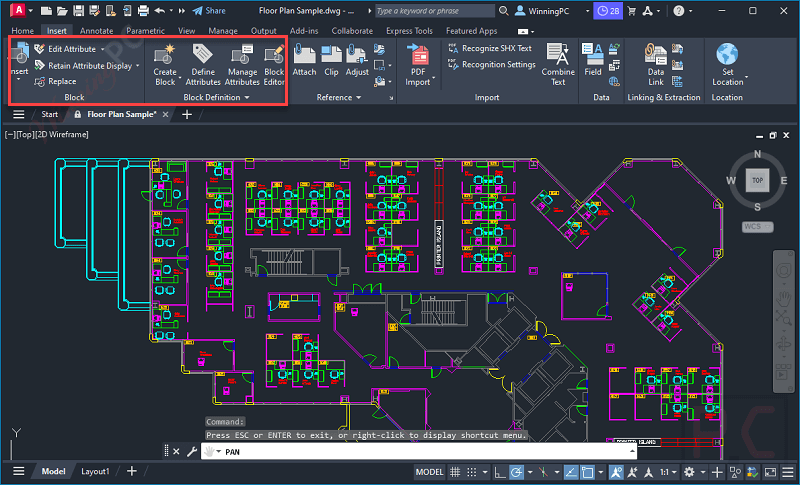
Task: Open Retain Attribute Display dropdown
Action: (138, 66)
